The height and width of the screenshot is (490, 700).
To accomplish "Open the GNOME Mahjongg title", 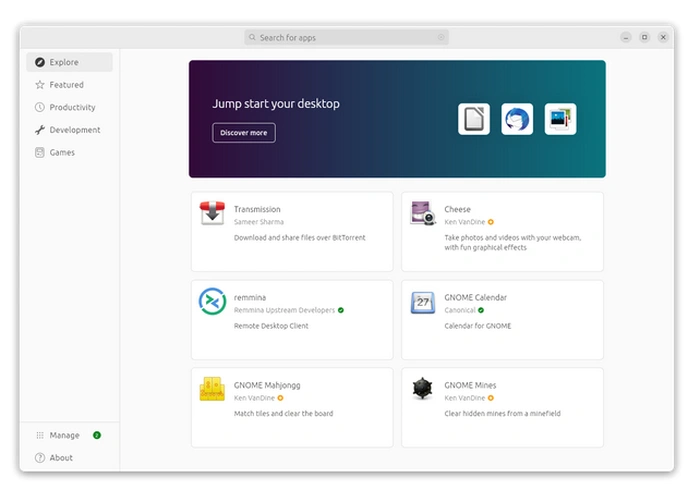I will (267, 385).
